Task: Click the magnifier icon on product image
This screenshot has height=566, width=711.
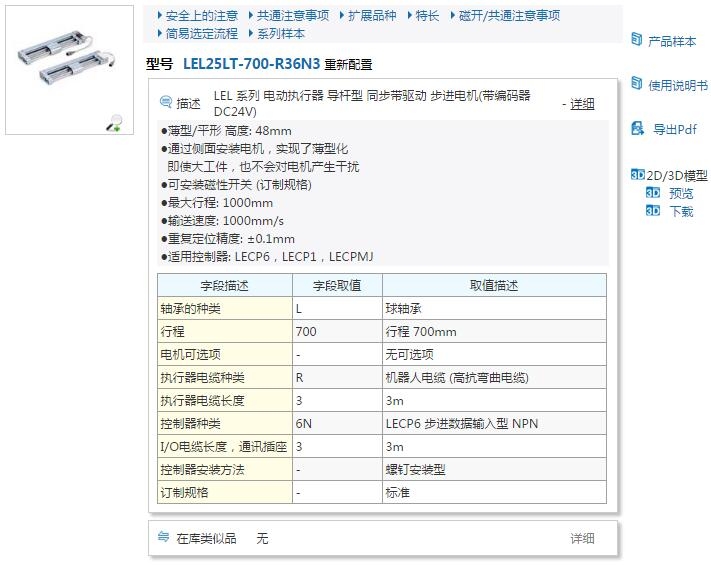Action: 115,123
